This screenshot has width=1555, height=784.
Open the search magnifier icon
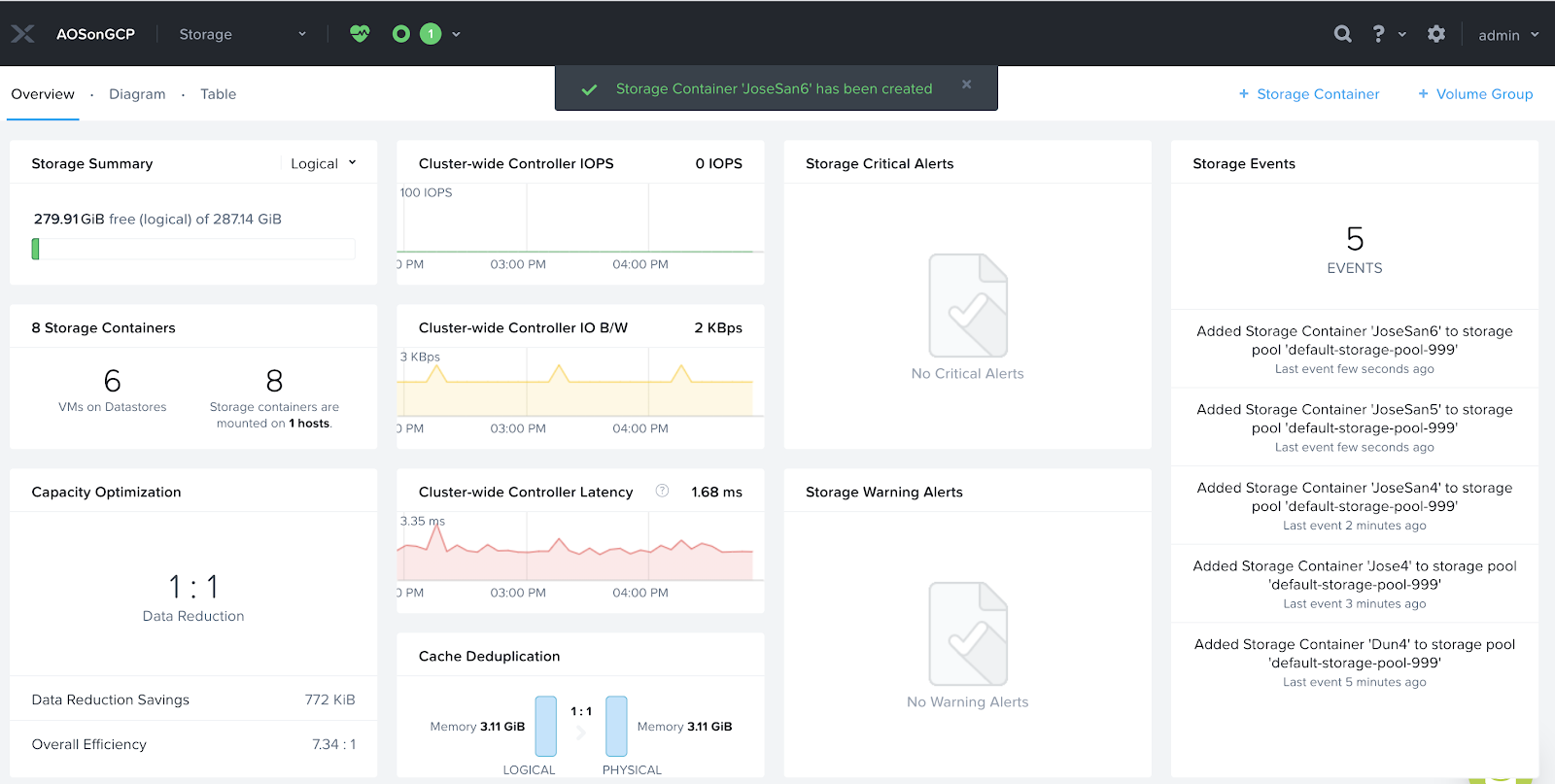[1342, 34]
